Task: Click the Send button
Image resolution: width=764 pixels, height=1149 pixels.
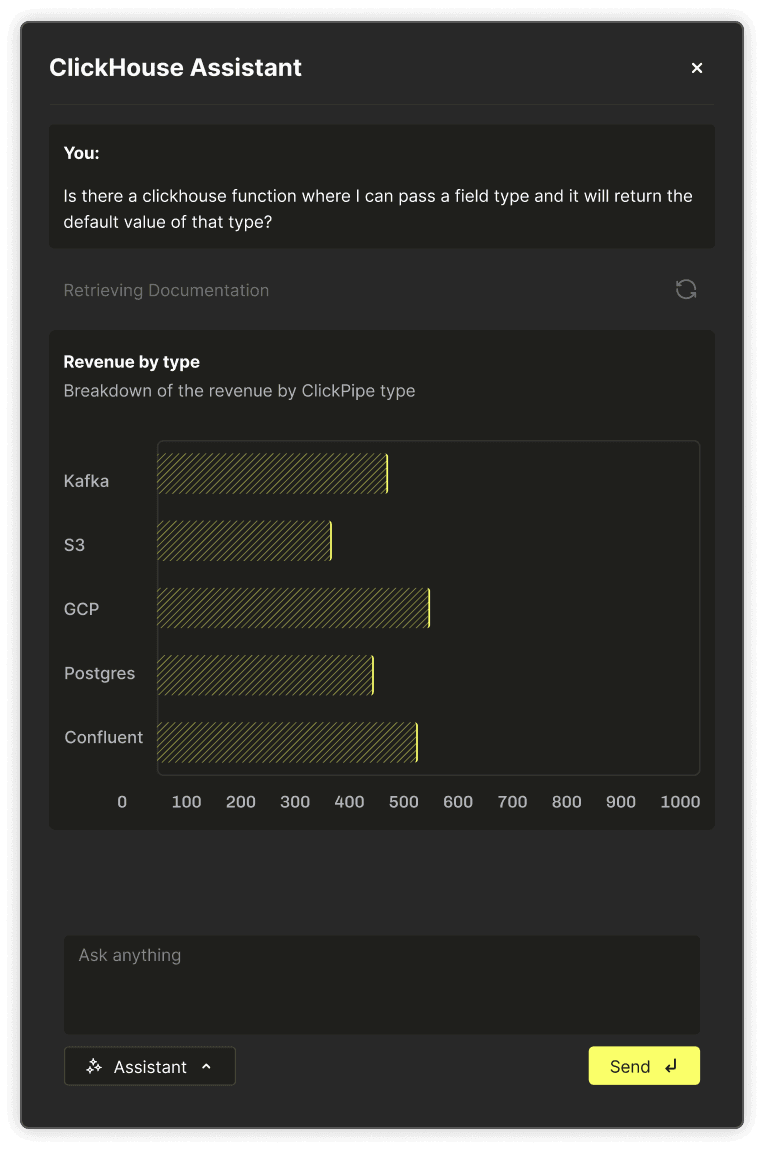Action: pyautogui.click(x=644, y=1065)
